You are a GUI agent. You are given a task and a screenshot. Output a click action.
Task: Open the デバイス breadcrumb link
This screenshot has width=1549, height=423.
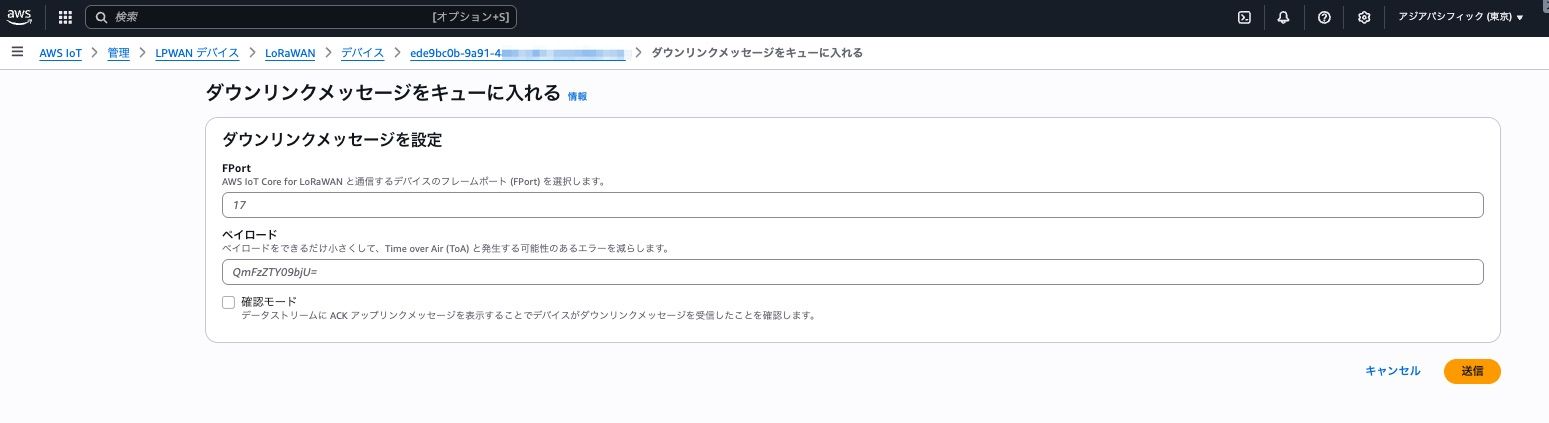(362, 52)
